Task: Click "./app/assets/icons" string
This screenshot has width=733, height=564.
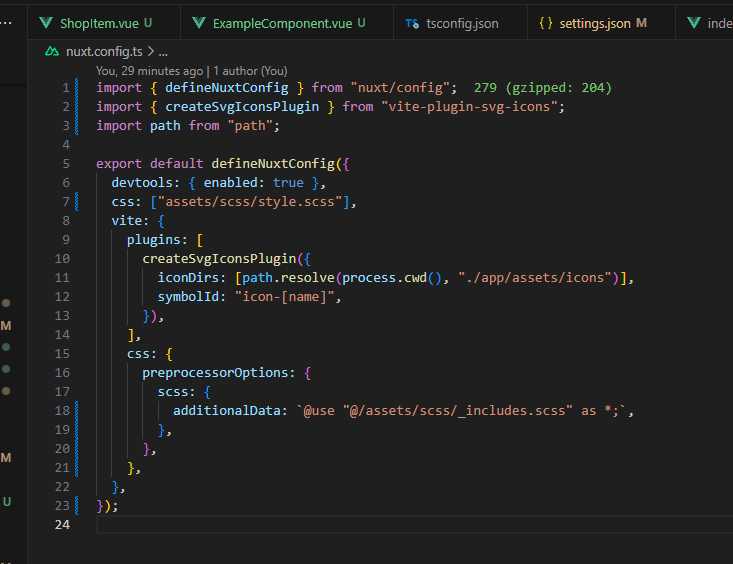Action: point(535,278)
